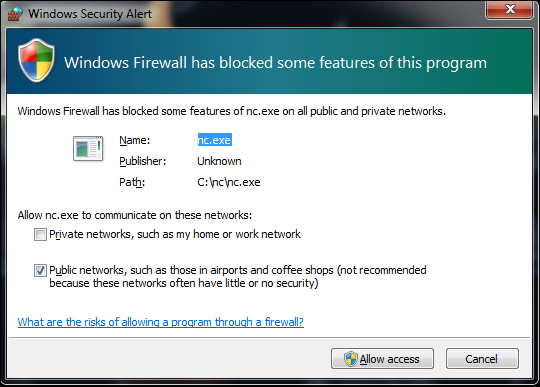Allow access for nc.exe
This screenshot has height=387, width=540.
382,359
